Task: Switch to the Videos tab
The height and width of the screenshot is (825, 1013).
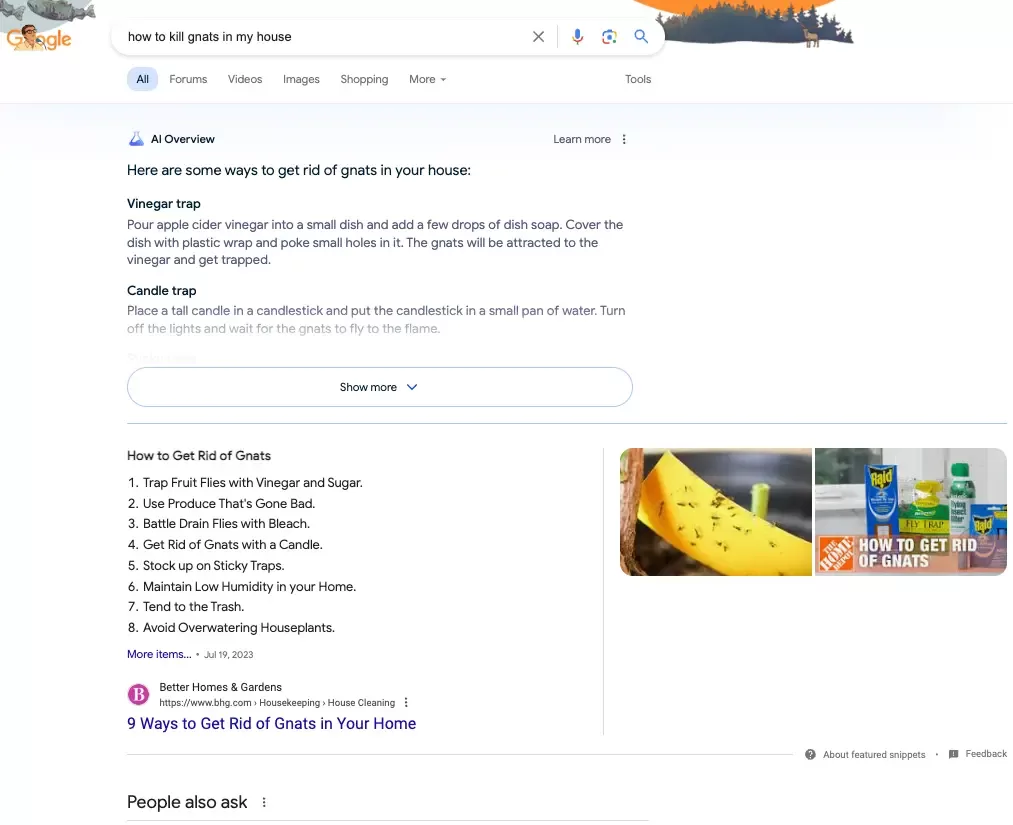Action: (x=245, y=79)
